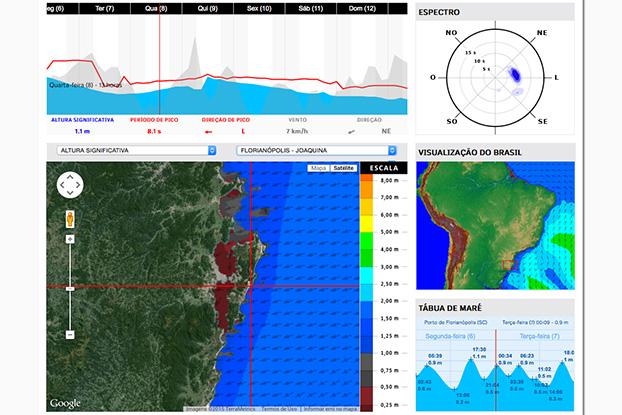This screenshot has height=415, width=622.
Task: Click the 8.1 s peak period value
Action: [154, 131]
